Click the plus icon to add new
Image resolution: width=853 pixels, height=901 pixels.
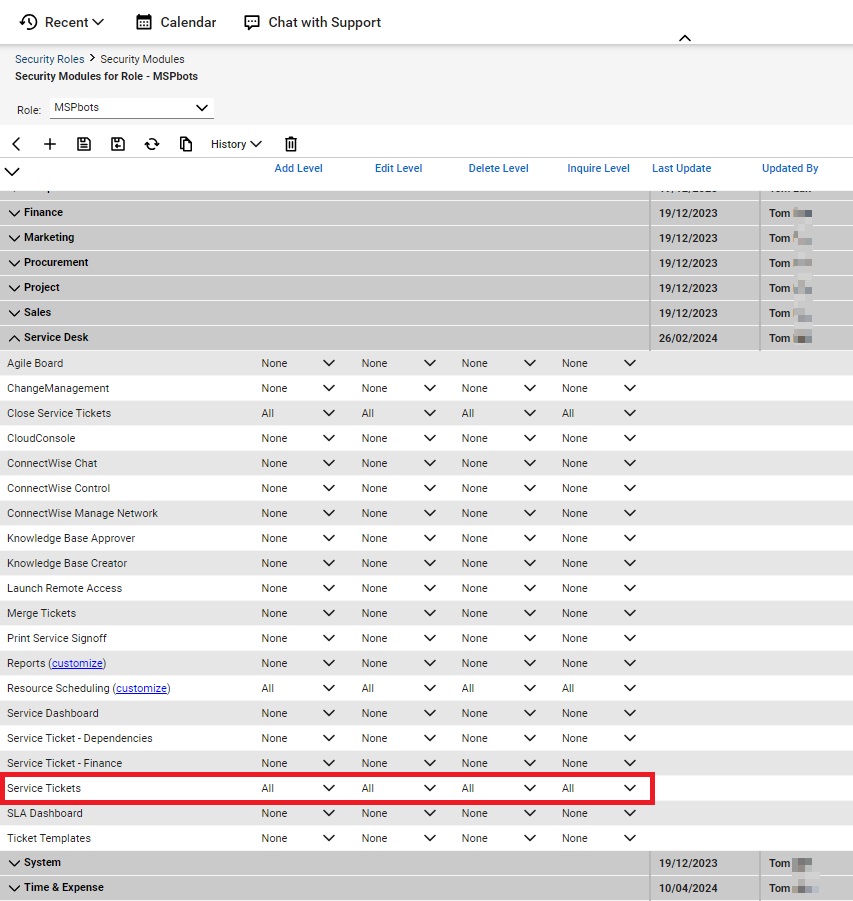50,144
